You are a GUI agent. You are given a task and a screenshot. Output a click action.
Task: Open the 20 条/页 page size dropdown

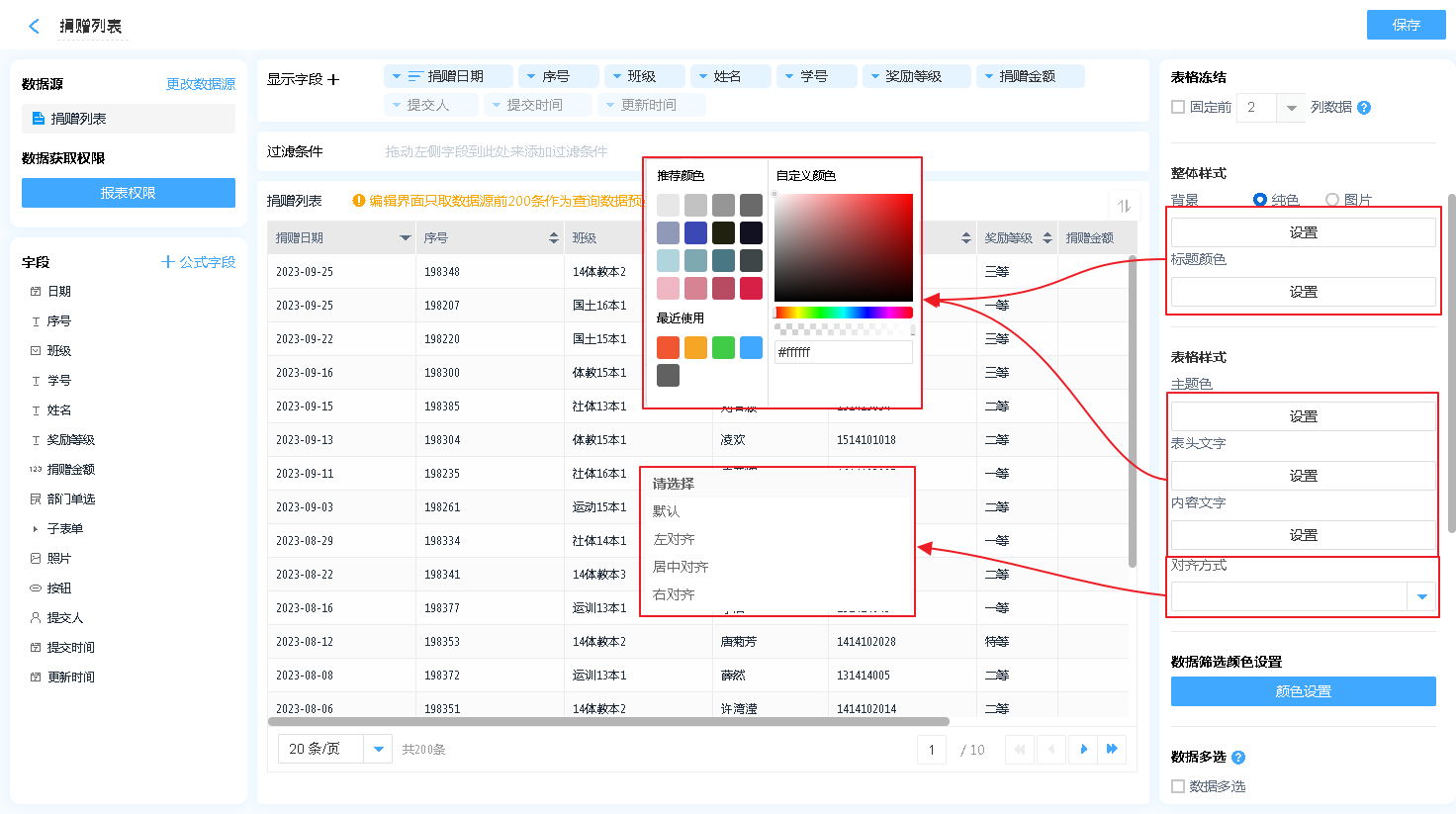[x=378, y=750]
